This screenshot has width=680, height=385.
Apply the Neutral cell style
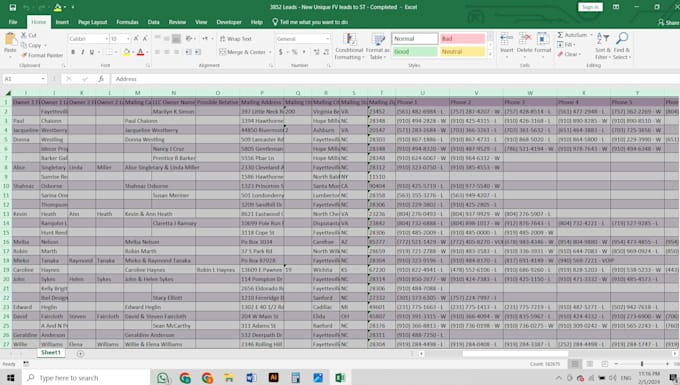pos(462,52)
